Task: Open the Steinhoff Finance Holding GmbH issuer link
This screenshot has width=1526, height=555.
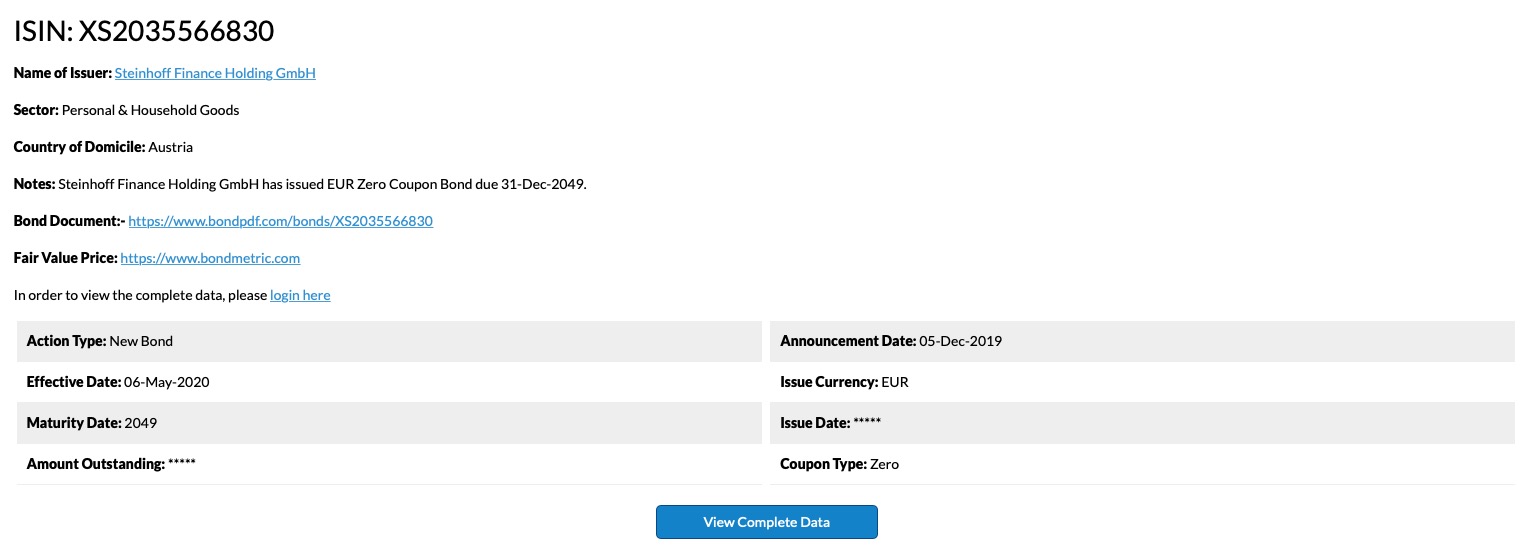Action: (215, 73)
